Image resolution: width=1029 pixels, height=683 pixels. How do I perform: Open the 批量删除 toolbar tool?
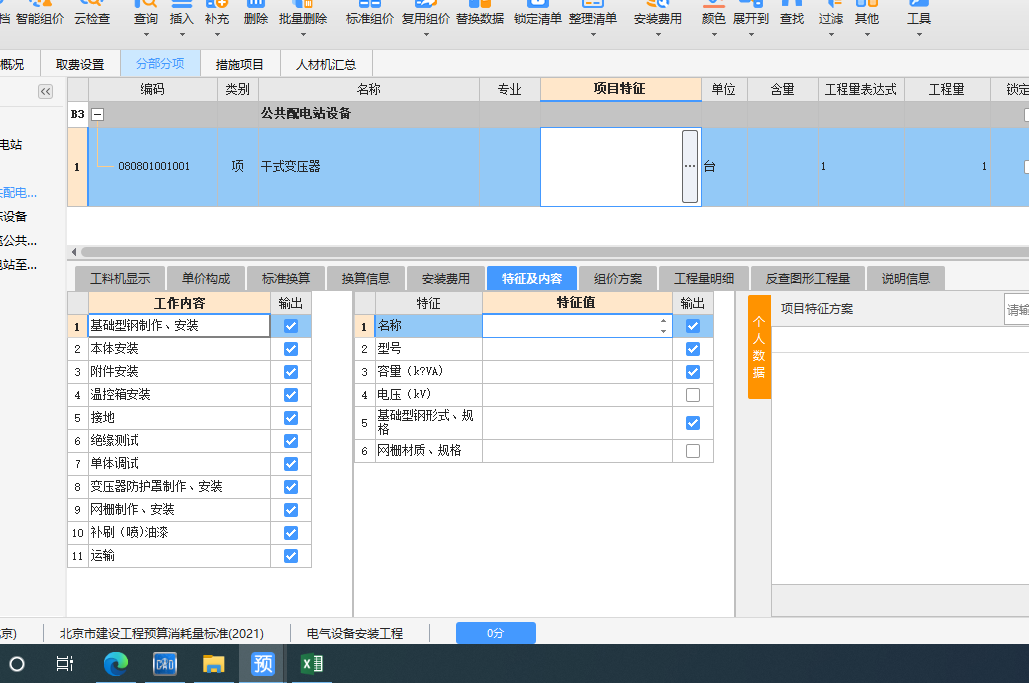pos(303,18)
